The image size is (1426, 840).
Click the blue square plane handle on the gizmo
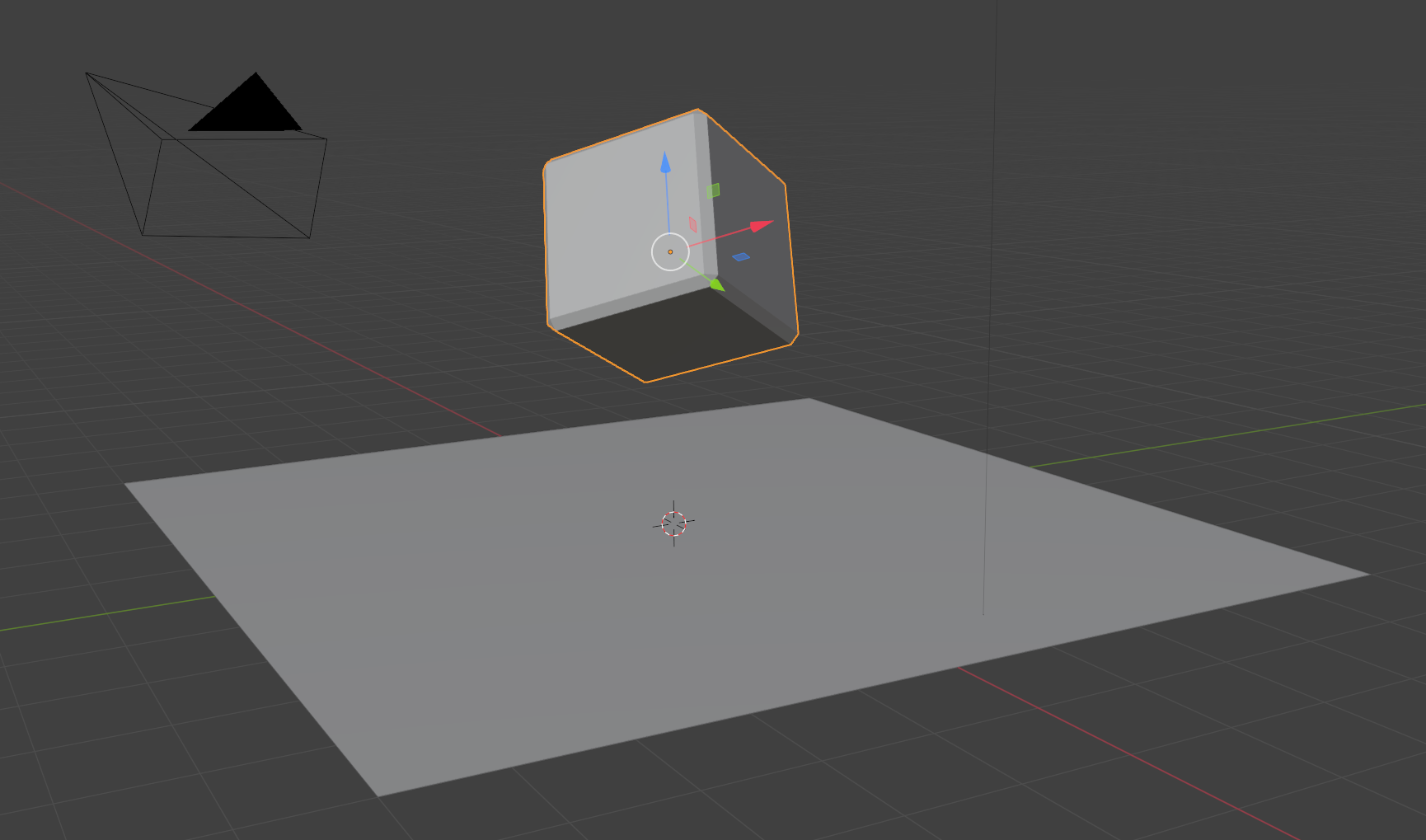pos(741,257)
